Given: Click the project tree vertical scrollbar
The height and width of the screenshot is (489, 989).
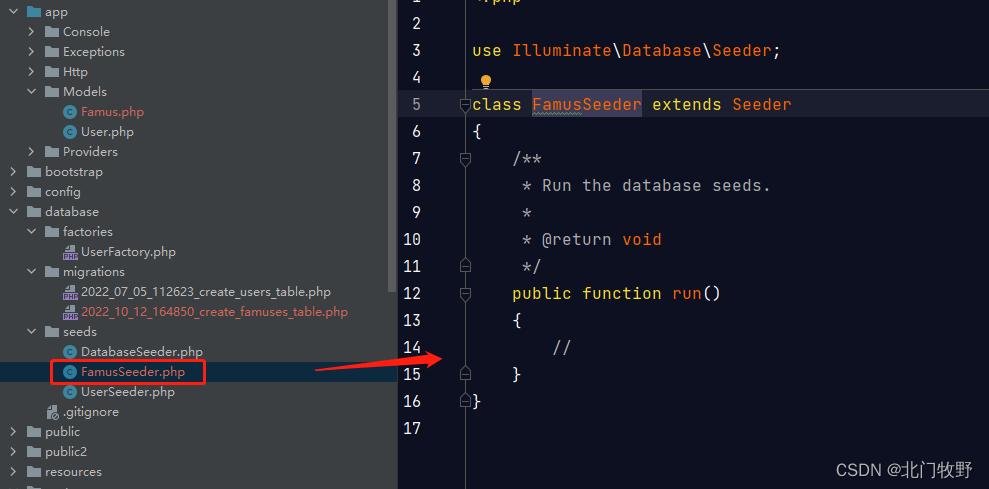Looking at the screenshot, I should [393, 145].
